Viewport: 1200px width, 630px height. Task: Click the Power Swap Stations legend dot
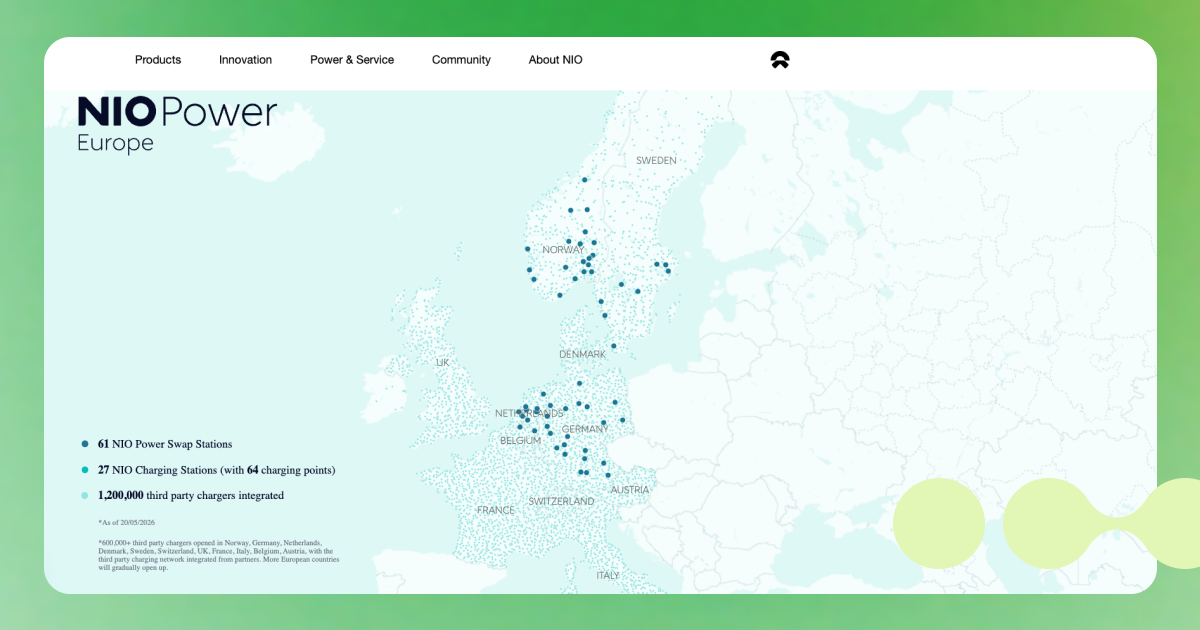pos(85,444)
